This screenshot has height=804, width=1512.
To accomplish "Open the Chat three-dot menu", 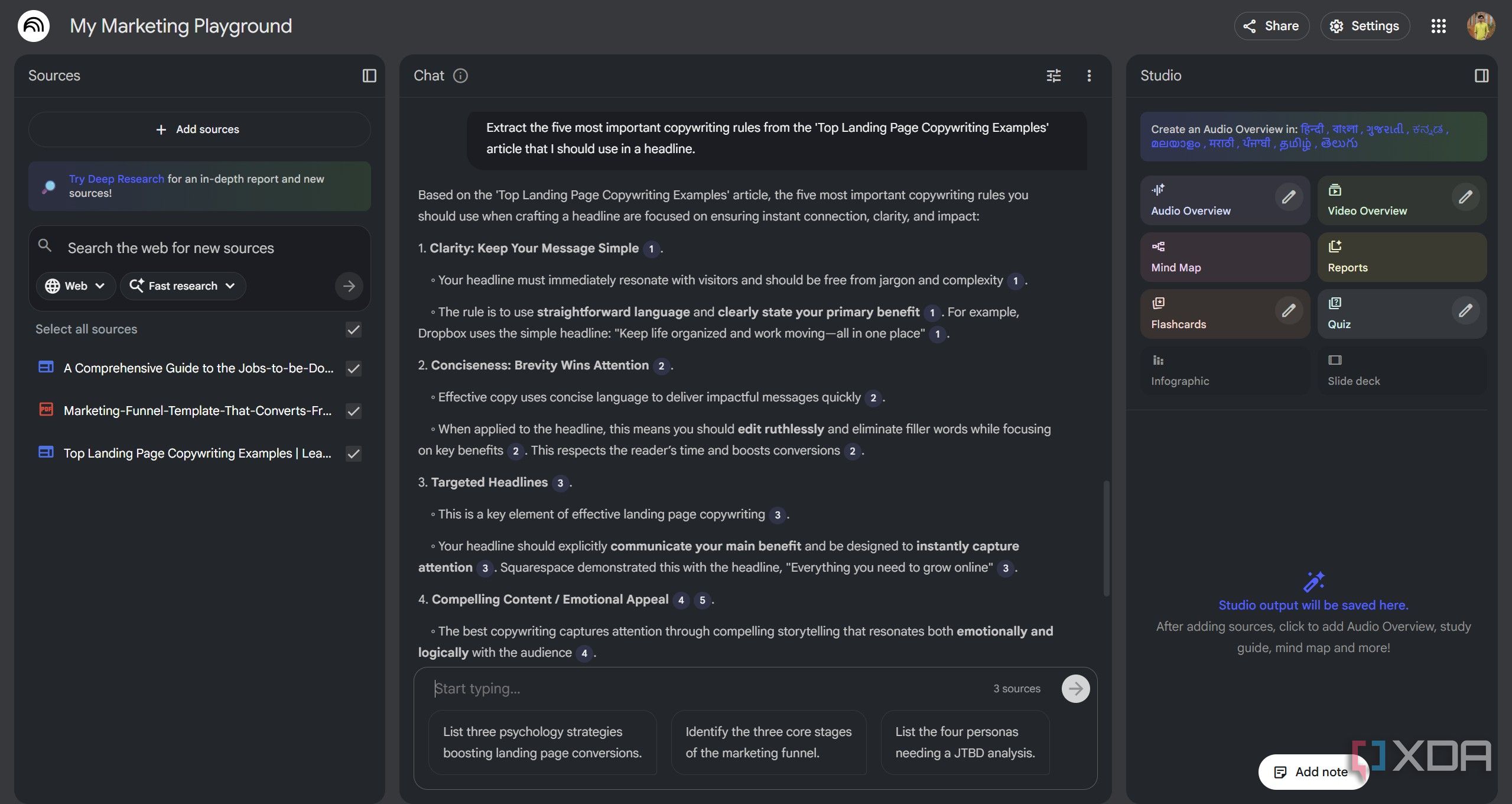I will pos(1089,76).
